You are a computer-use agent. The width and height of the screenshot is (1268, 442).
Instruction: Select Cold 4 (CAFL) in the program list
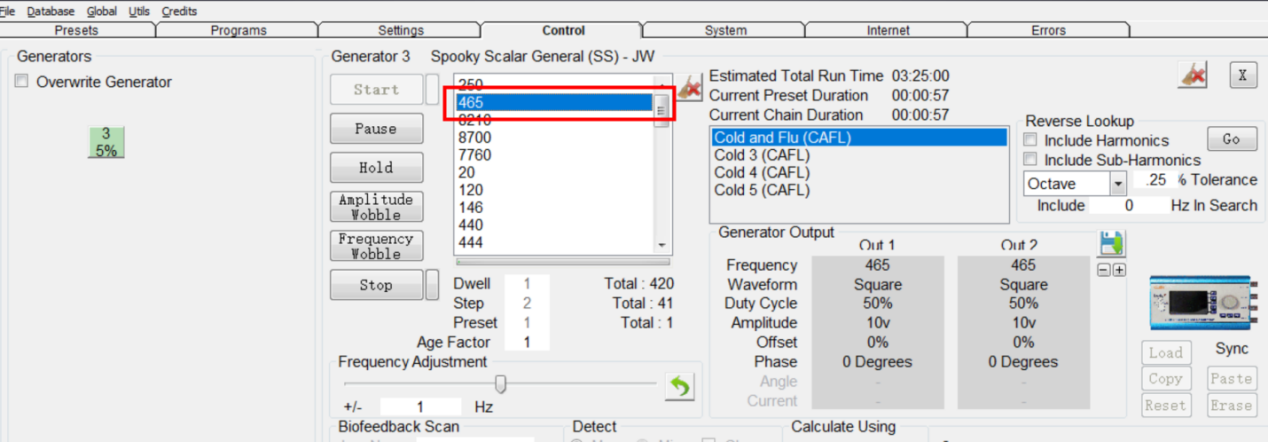click(761, 172)
